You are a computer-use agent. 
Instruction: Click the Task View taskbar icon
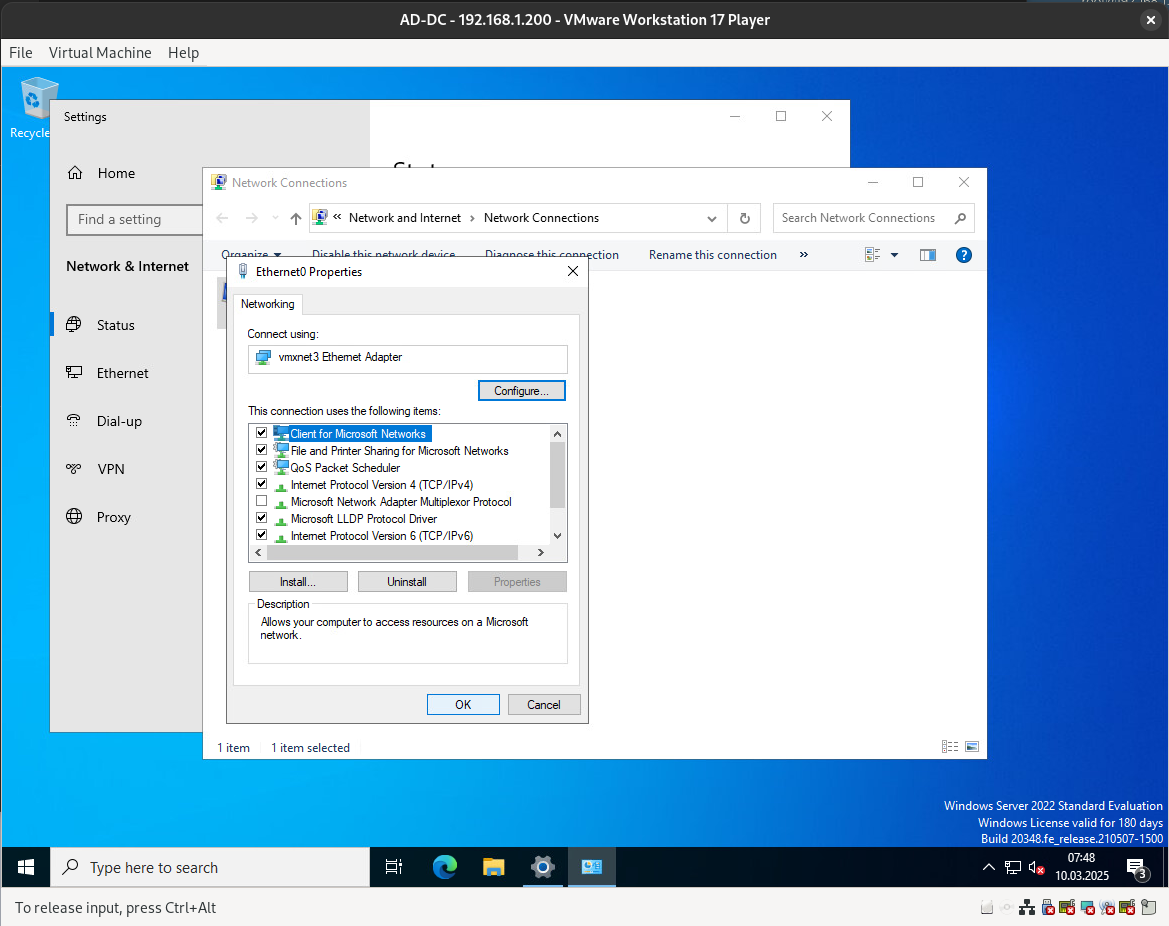(394, 867)
